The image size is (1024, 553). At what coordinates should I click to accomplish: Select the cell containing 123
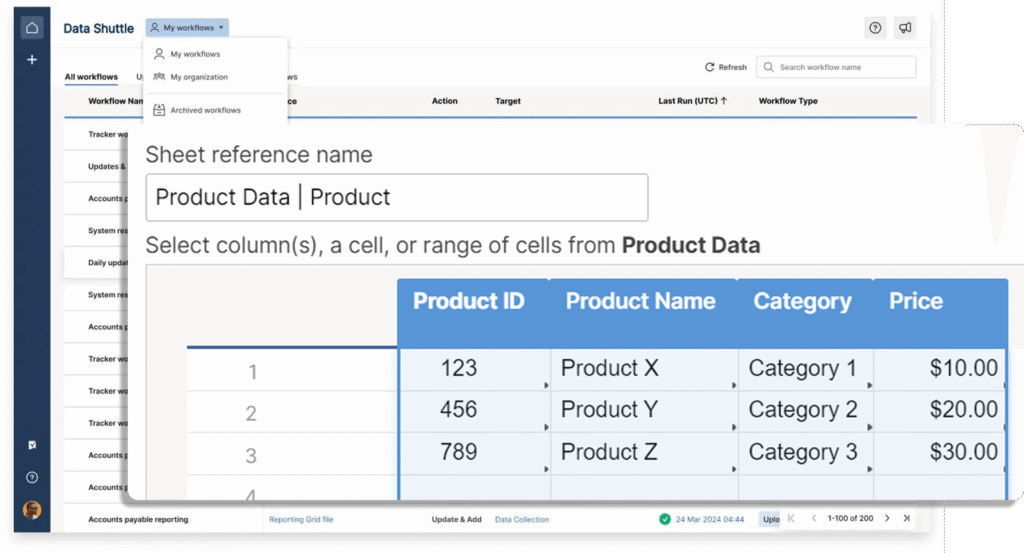point(475,369)
